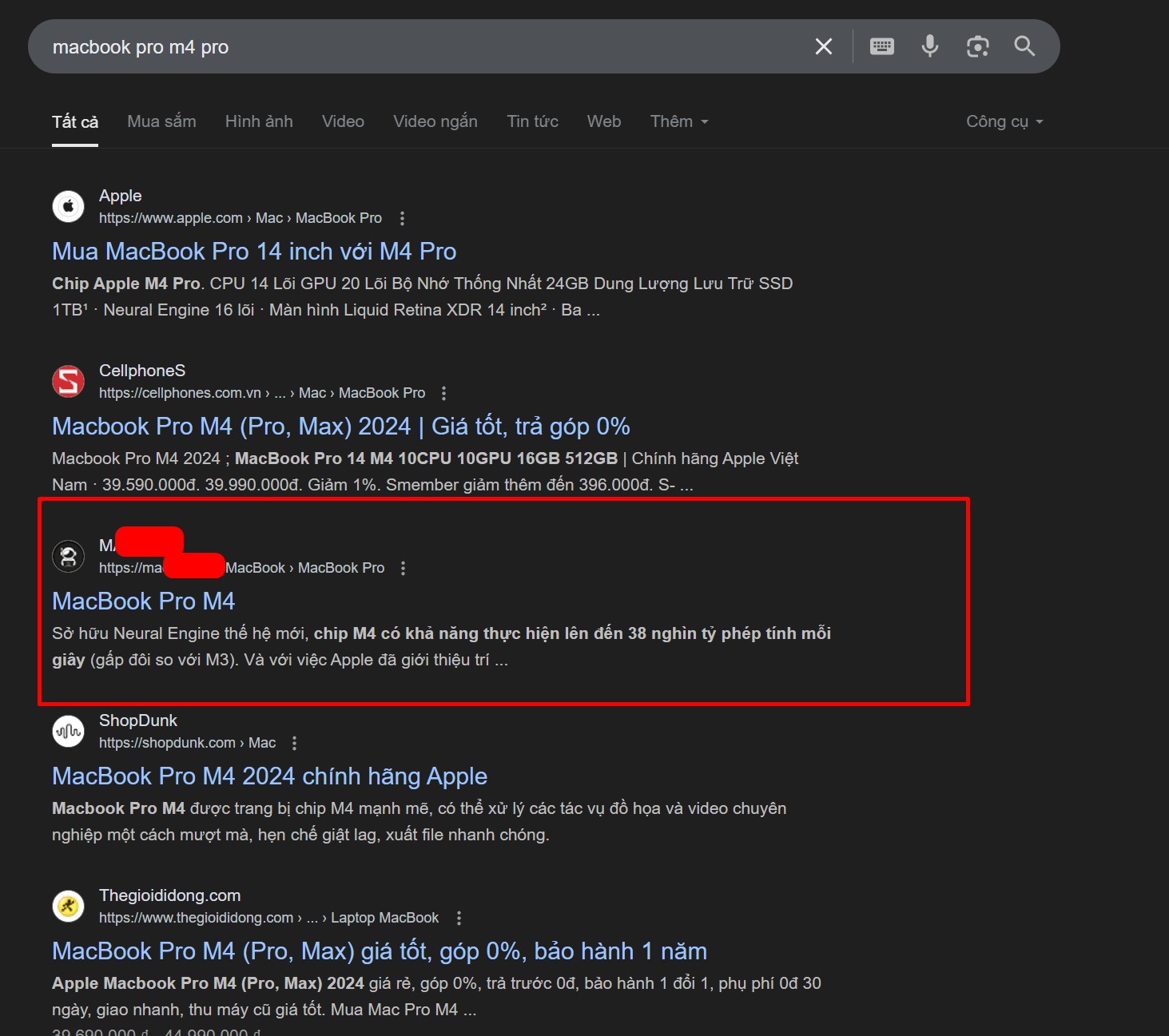
Task: Click the Thegioididong favicon logo
Action: click(x=69, y=906)
